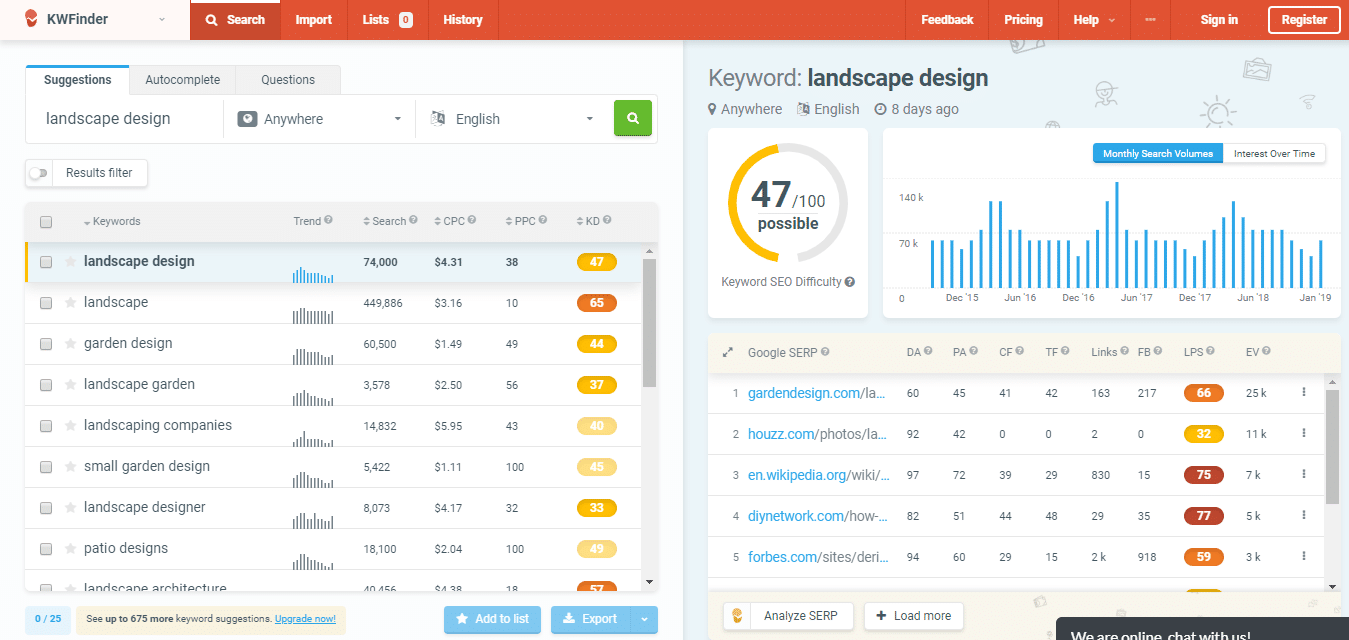Screen dimensions: 1349x640
Task: Click the keyword list scroll-down arrow
Action: tap(649, 581)
